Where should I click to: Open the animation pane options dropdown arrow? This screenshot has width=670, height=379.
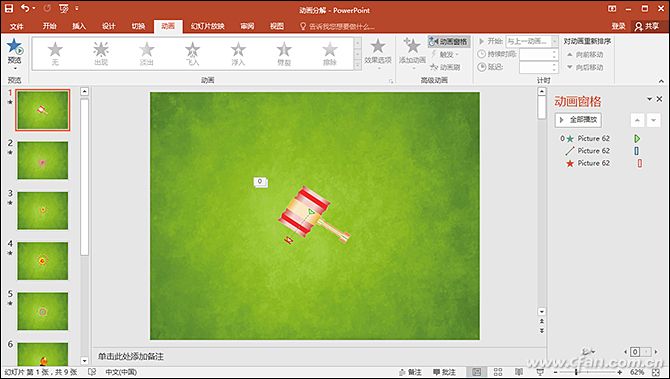click(649, 99)
